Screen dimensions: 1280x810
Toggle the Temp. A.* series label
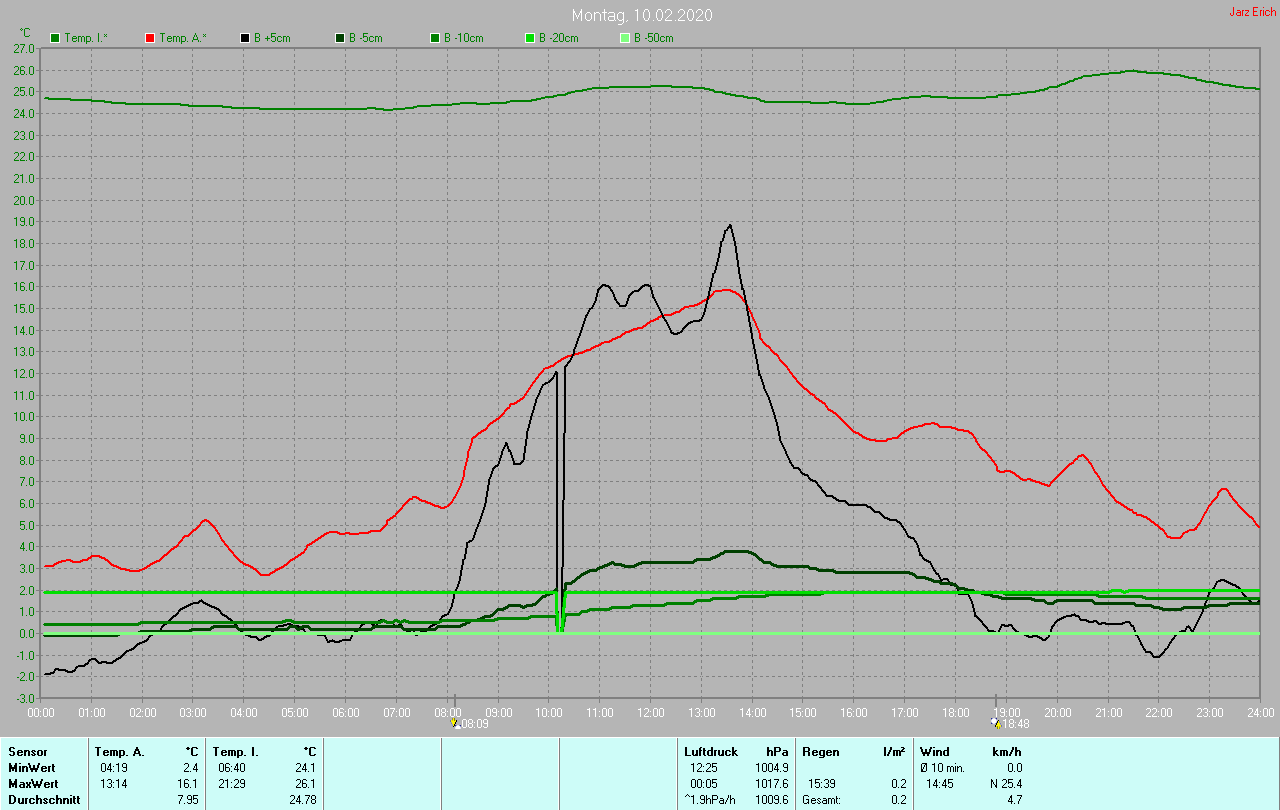tap(183, 38)
